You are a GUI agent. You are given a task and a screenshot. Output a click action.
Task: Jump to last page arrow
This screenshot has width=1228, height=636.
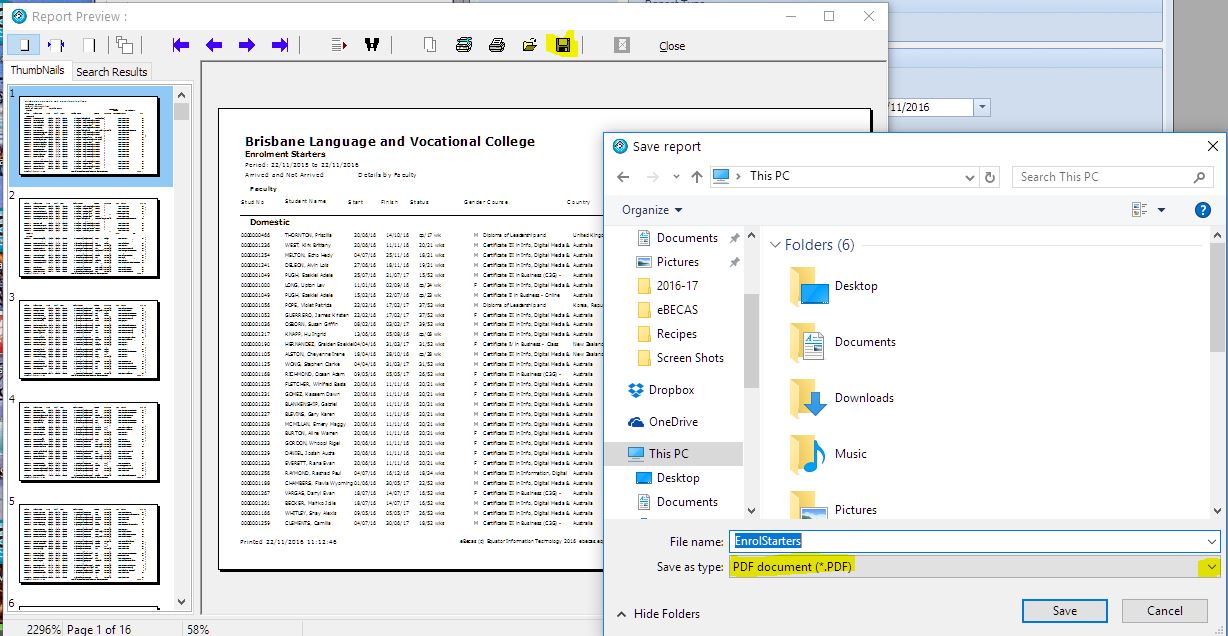pos(280,45)
